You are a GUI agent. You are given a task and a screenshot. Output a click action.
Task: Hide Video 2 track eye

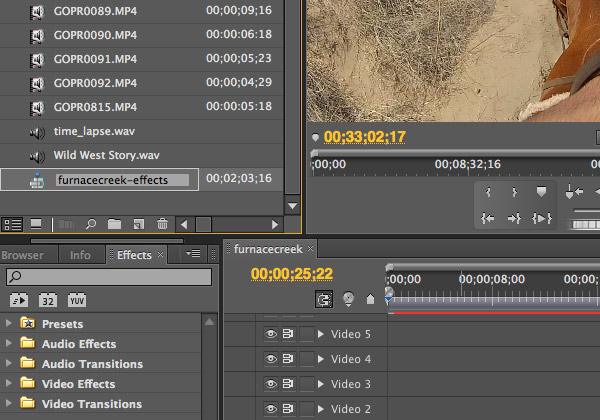tap(271, 409)
